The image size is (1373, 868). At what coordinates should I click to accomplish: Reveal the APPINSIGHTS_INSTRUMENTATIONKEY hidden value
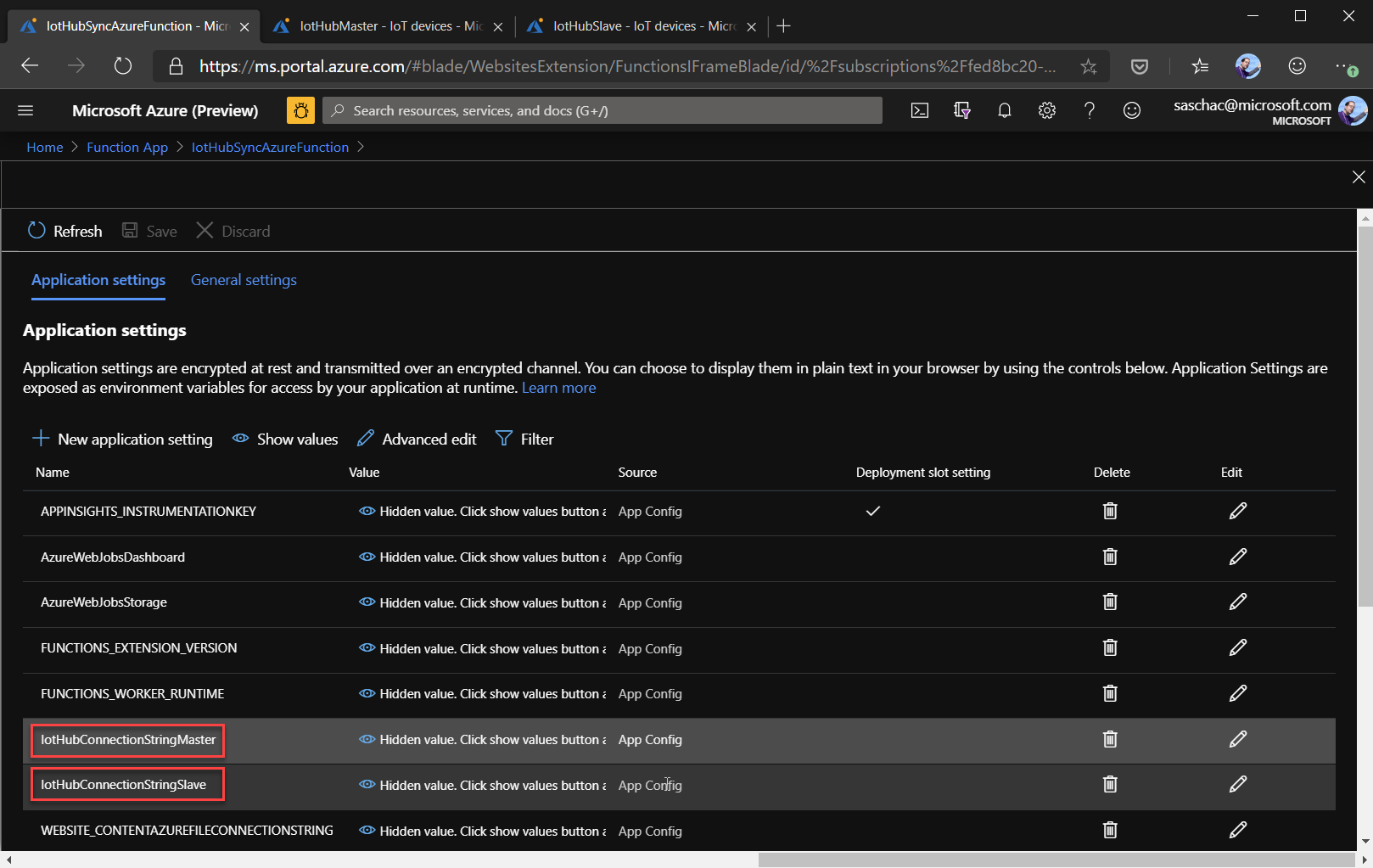point(367,512)
